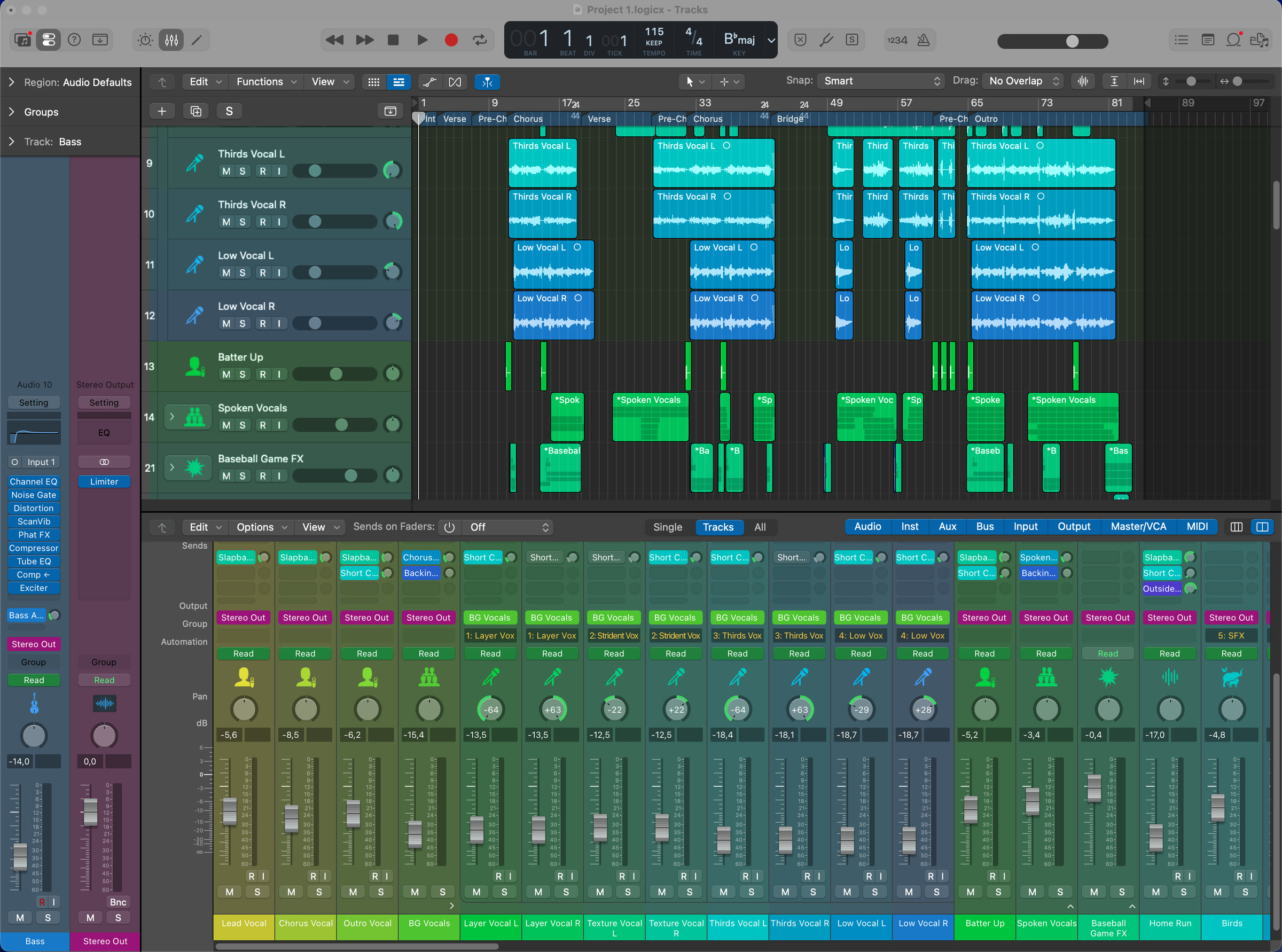Open the Library panel icon
Screen dimensions: 1282x952
click(22, 40)
